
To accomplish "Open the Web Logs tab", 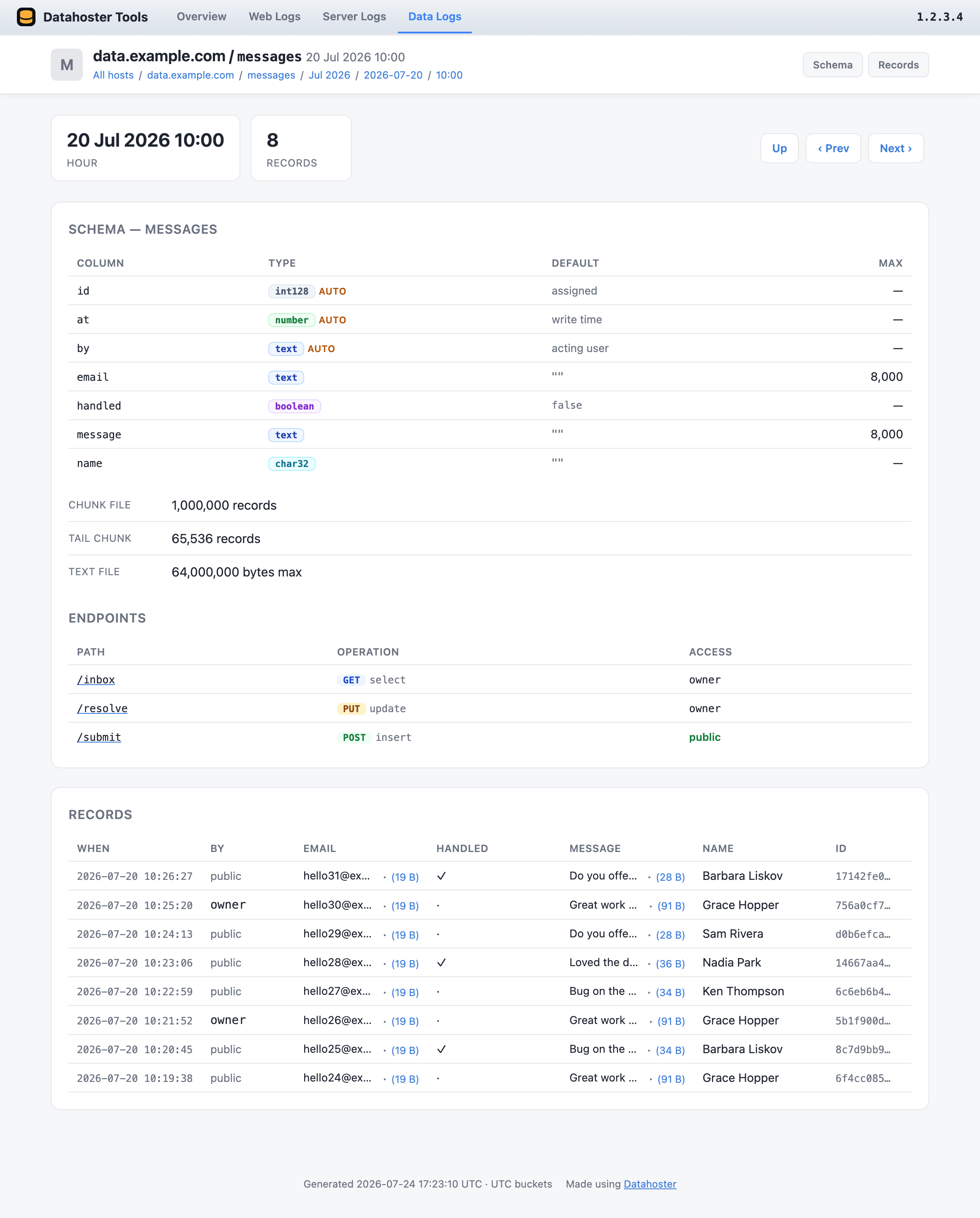I will click(274, 16).
